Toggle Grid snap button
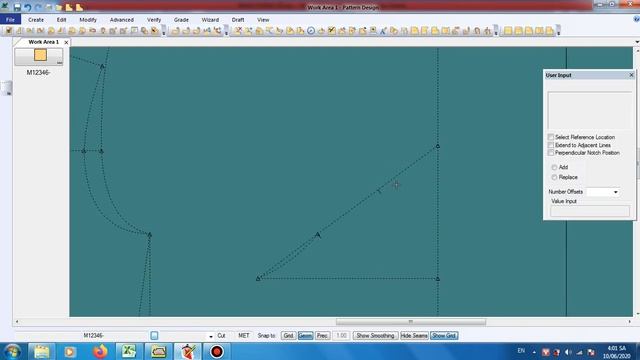The width and height of the screenshot is (640, 360). pos(288,336)
